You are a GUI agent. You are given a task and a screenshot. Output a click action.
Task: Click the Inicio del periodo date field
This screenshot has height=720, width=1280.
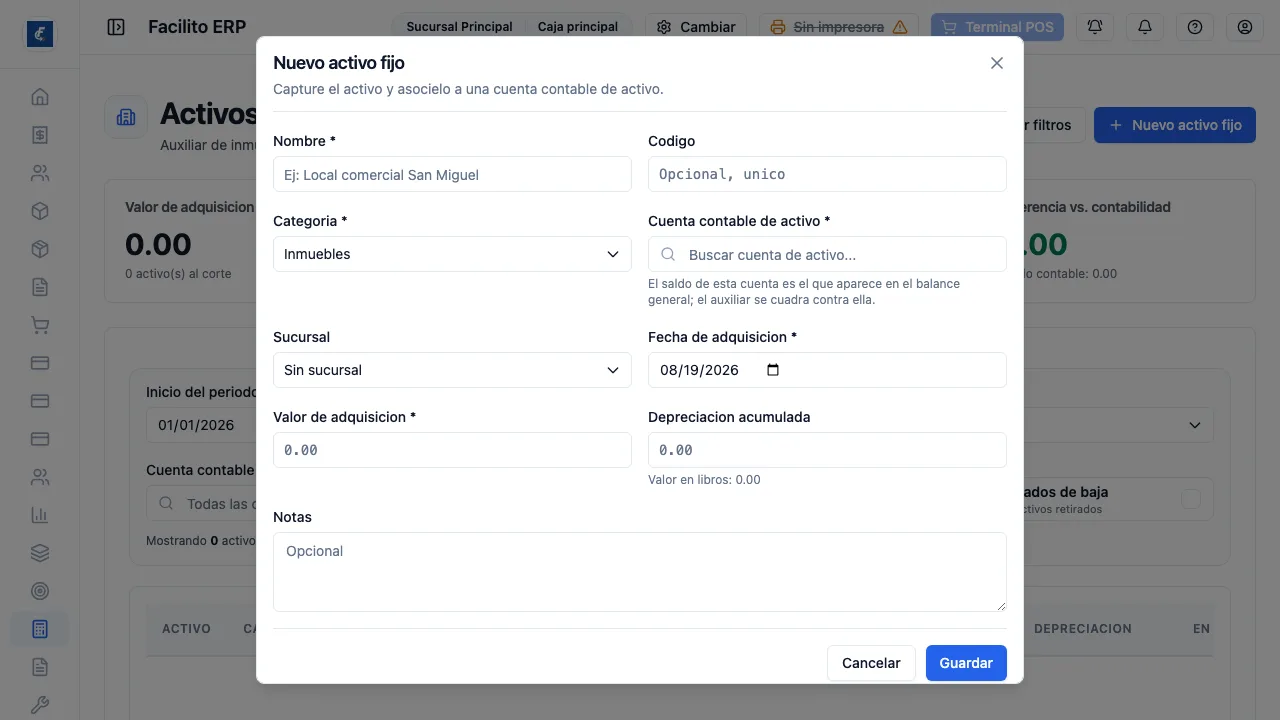click(x=200, y=425)
